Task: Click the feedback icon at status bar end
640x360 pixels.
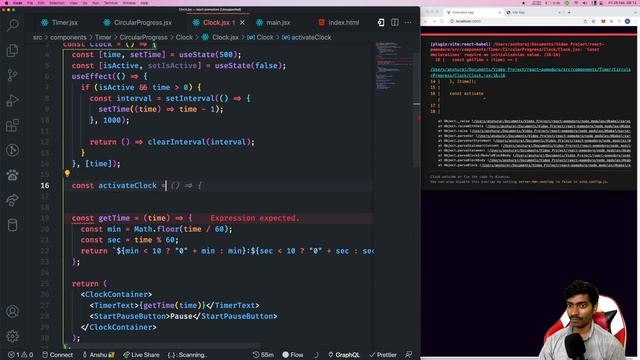Action: (409, 355)
